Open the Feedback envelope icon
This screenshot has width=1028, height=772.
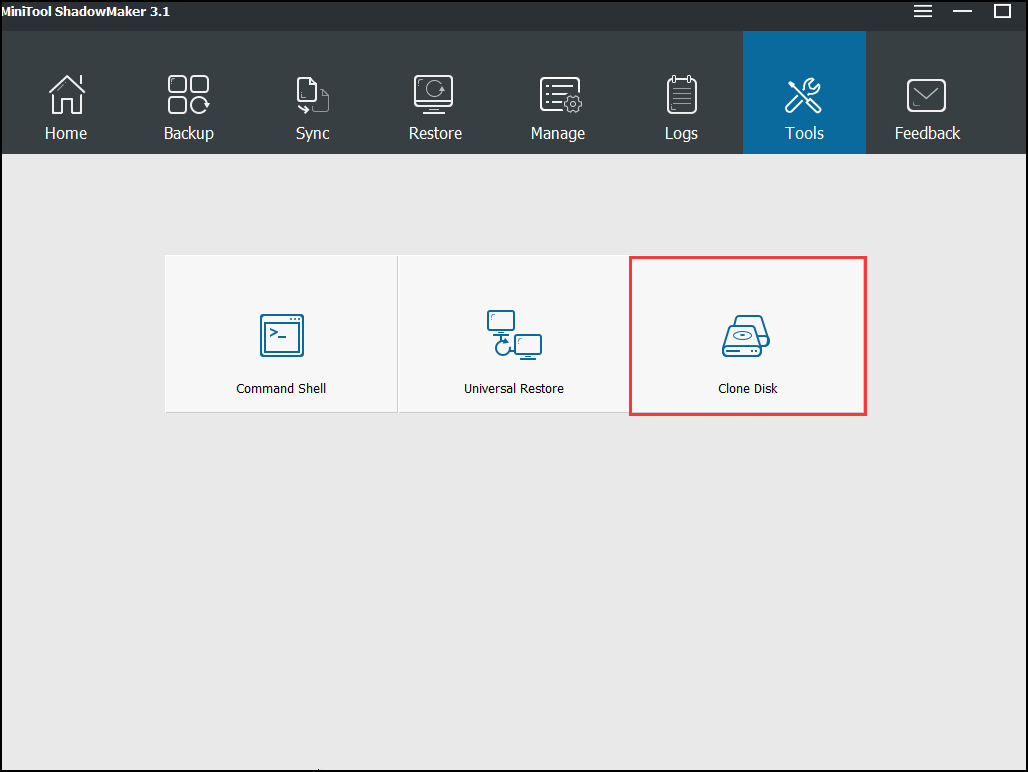click(x=926, y=96)
